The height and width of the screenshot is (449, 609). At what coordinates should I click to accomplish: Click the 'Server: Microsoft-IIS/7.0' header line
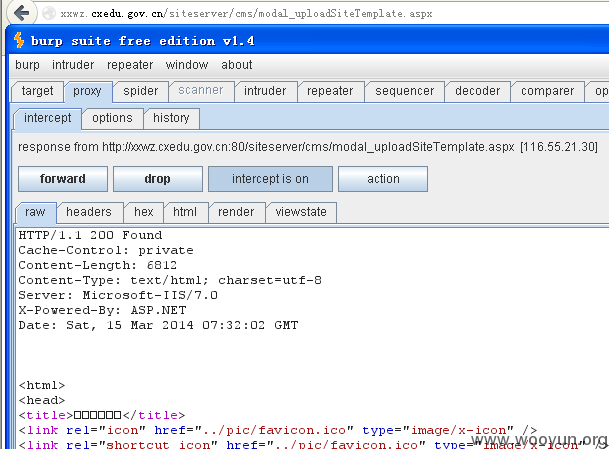tap(118, 295)
